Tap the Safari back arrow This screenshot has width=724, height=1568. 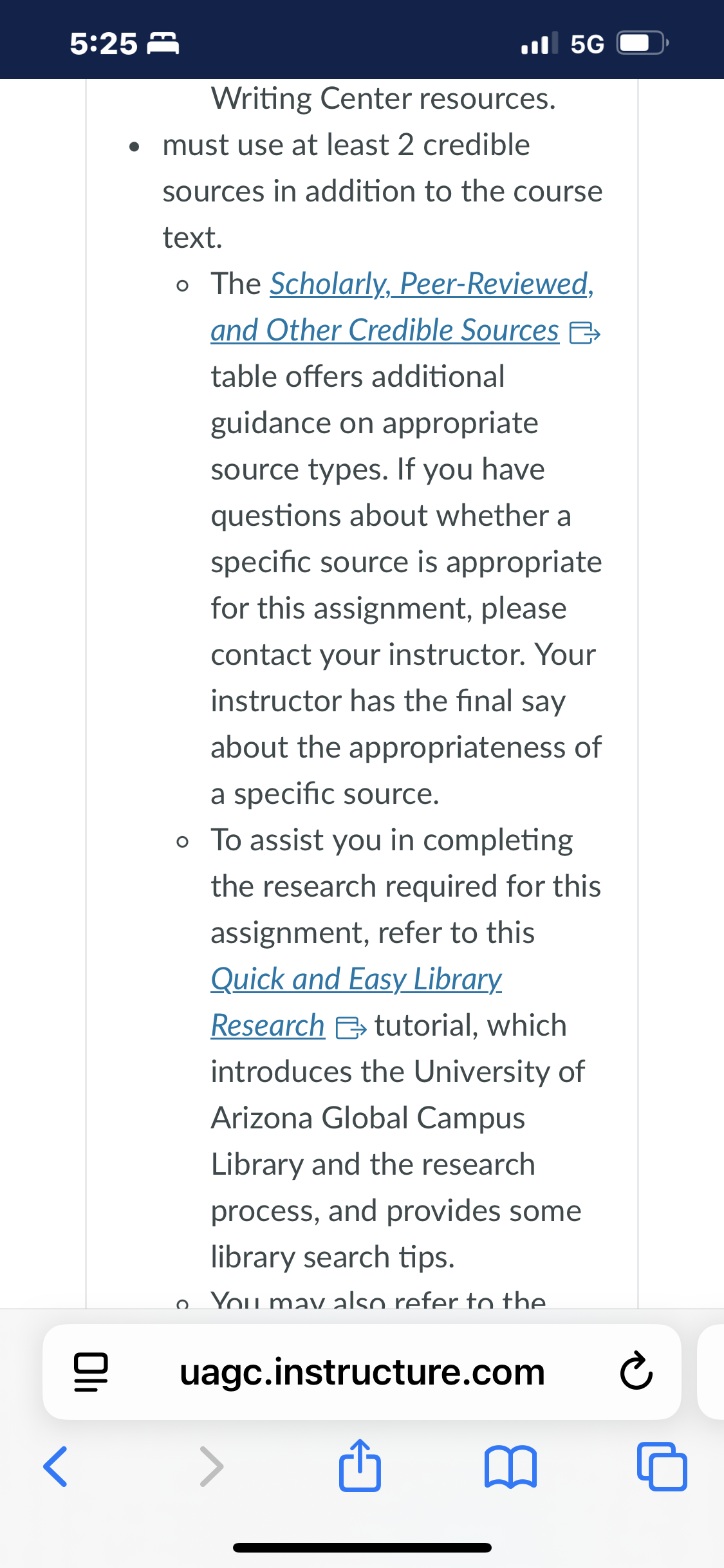tap(55, 1466)
